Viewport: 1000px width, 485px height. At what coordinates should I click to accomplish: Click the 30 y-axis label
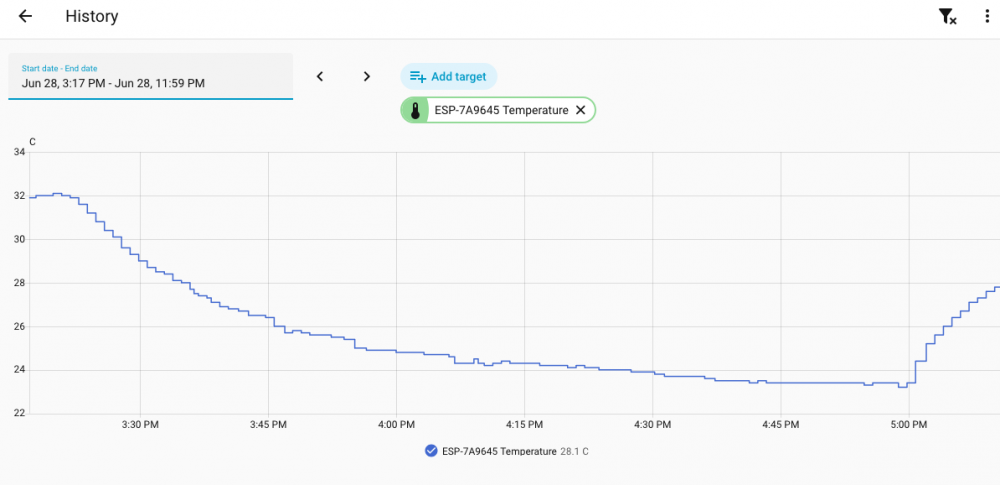(x=19, y=239)
